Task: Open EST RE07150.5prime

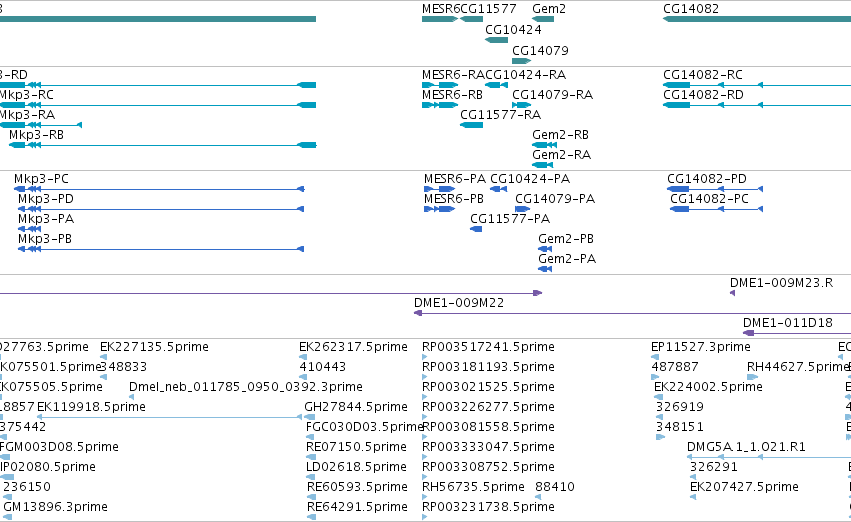Action: point(357,448)
